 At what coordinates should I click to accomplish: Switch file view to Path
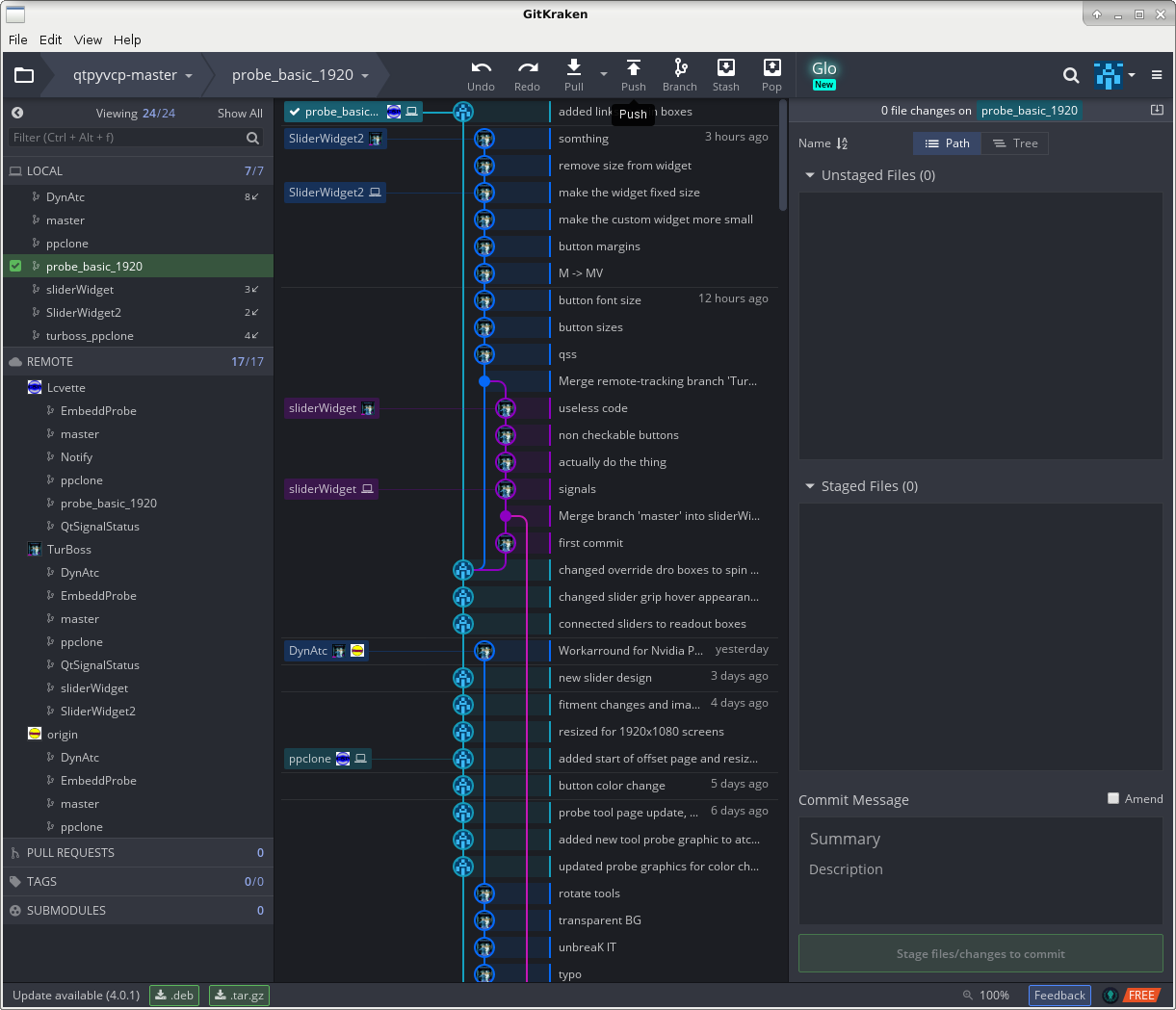click(947, 143)
